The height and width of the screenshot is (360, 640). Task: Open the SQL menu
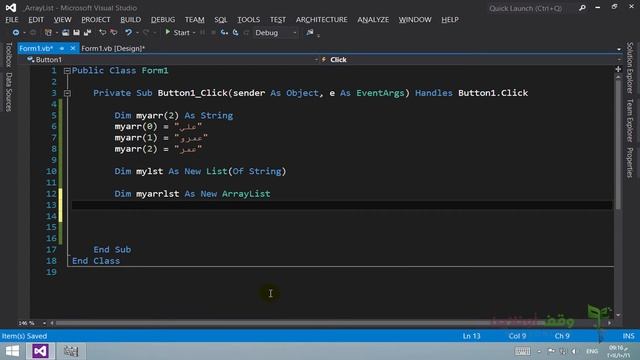coord(220,20)
